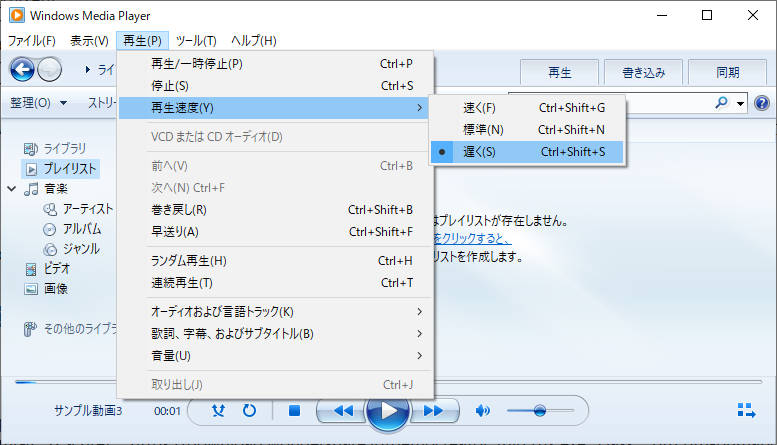Select プレイリスト in the navigation tree
The image size is (777, 445).
click(x=61, y=168)
